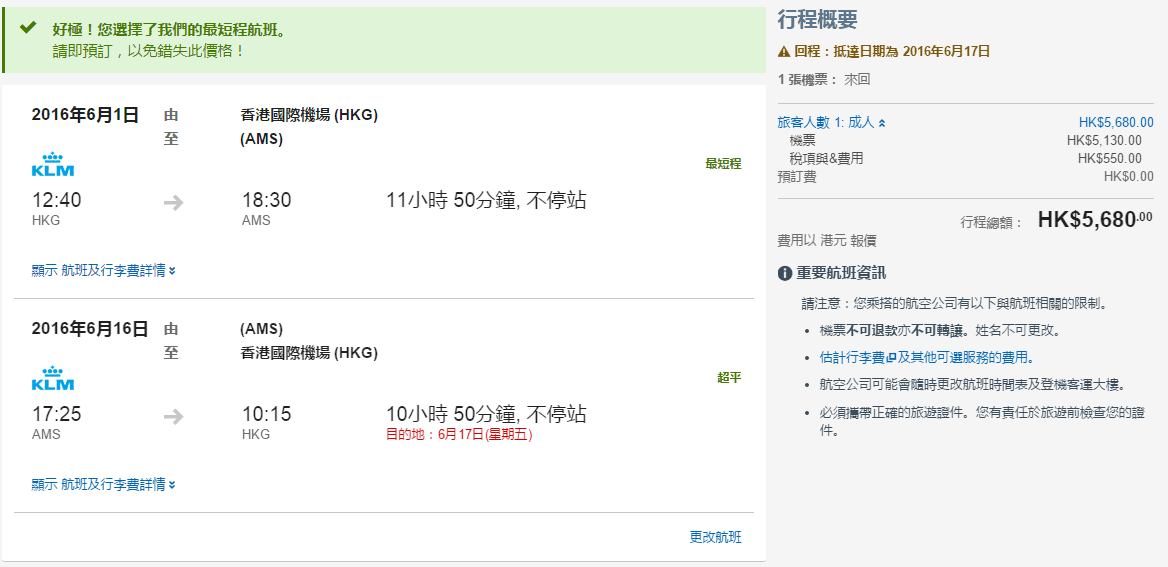Click the arrow between 12:40 and 18:30
Image resolution: width=1168 pixels, height=567 pixels.
click(174, 203)
